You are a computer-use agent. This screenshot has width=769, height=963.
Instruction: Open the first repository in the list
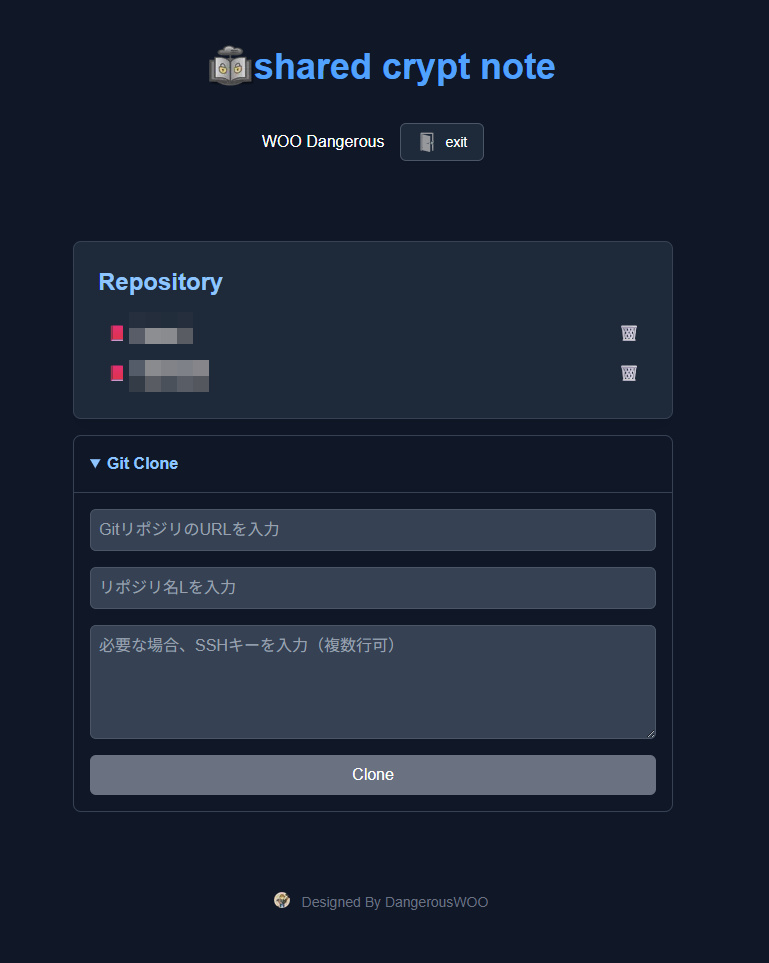pyautogui.click(x=160, y=329)
